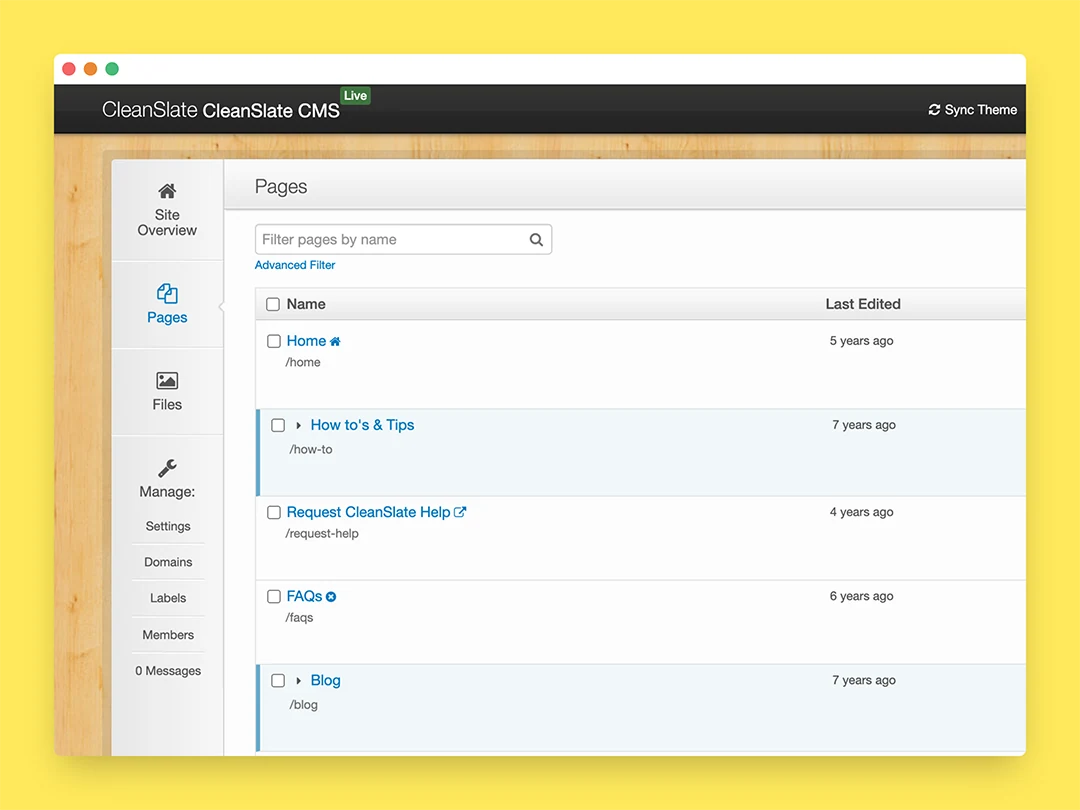1080x810 pixels.
Task: Click the Sync Theme button text
Action: coord(980,110)
